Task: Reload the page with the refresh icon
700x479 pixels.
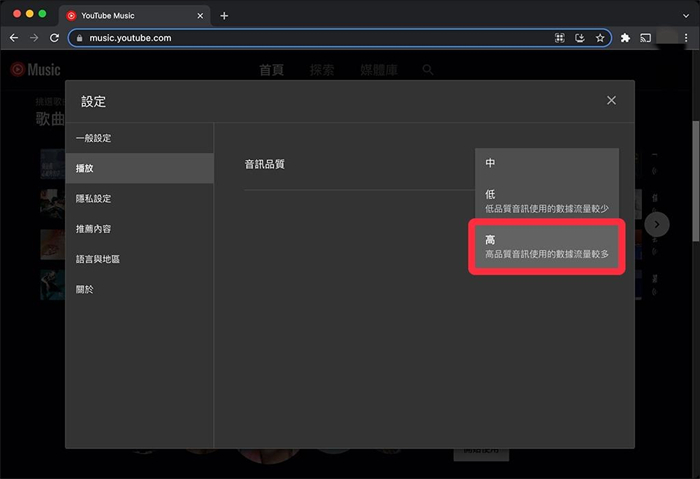Action: coord(56,38)
